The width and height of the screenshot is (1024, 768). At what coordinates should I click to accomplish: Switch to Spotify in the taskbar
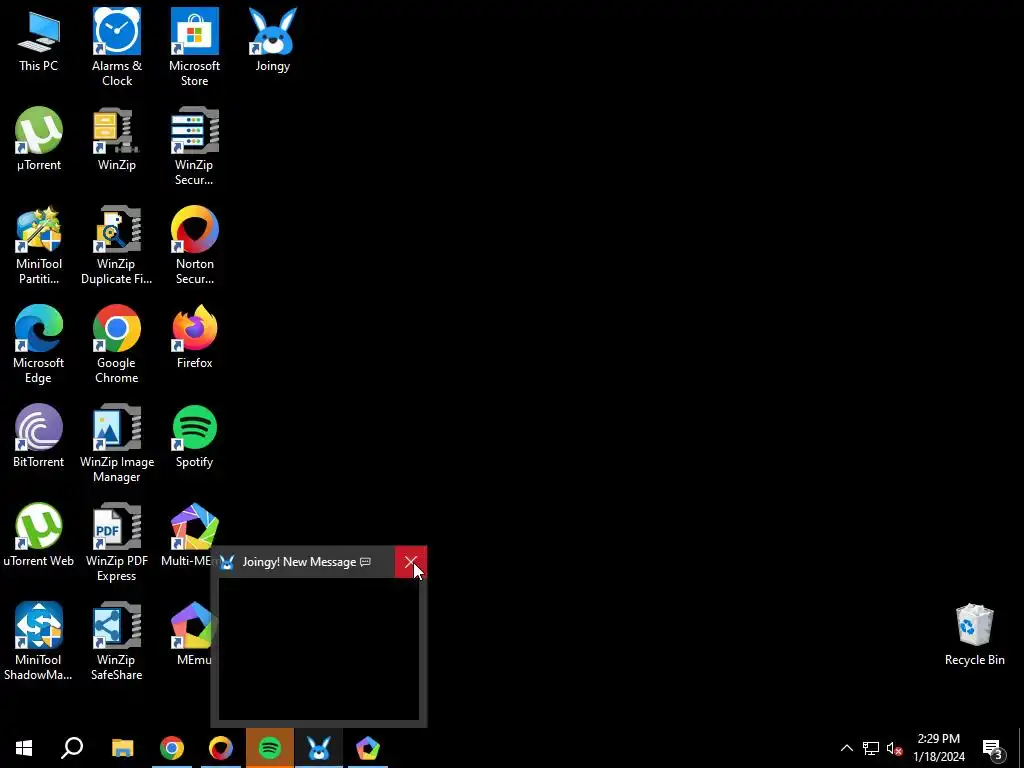click(270, 748)
